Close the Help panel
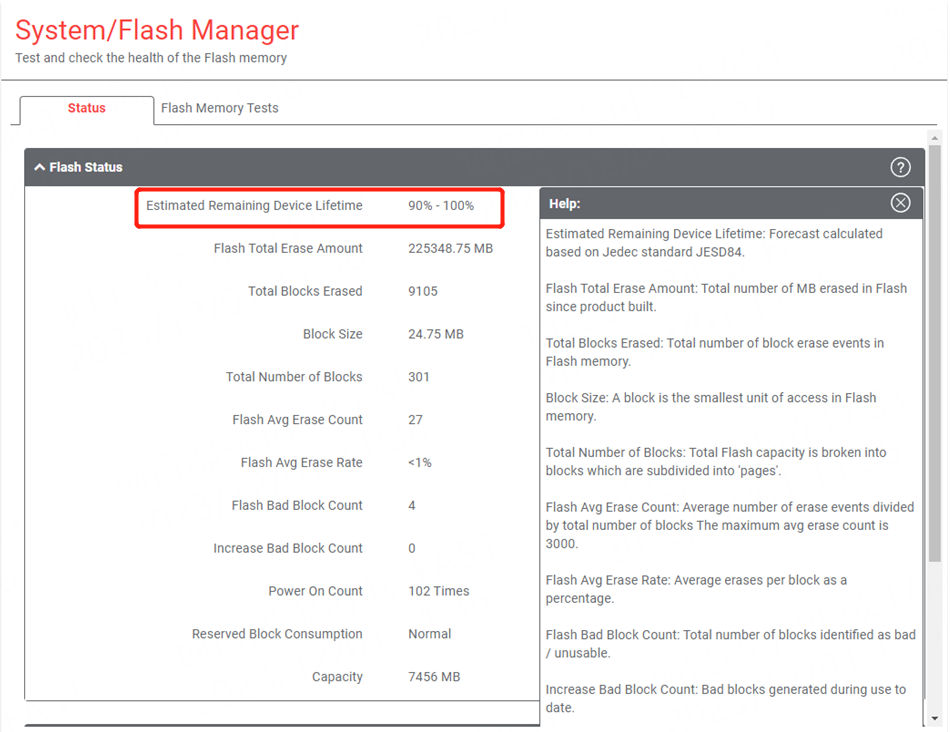 pyautogui.click(x=900, y=203)
